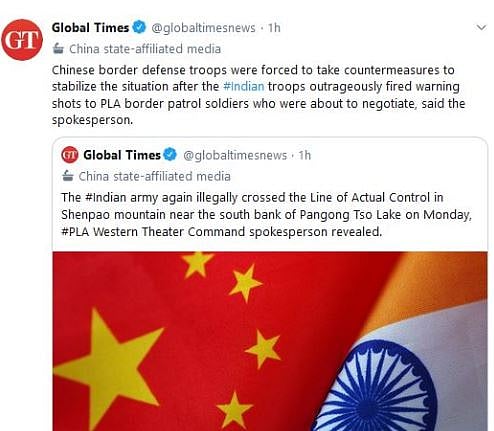Screen dimensions: 494x431
Task: Click the Ashoka Chakra on the Indian flag
Action: pyautogui.click(x=373, y=390)
